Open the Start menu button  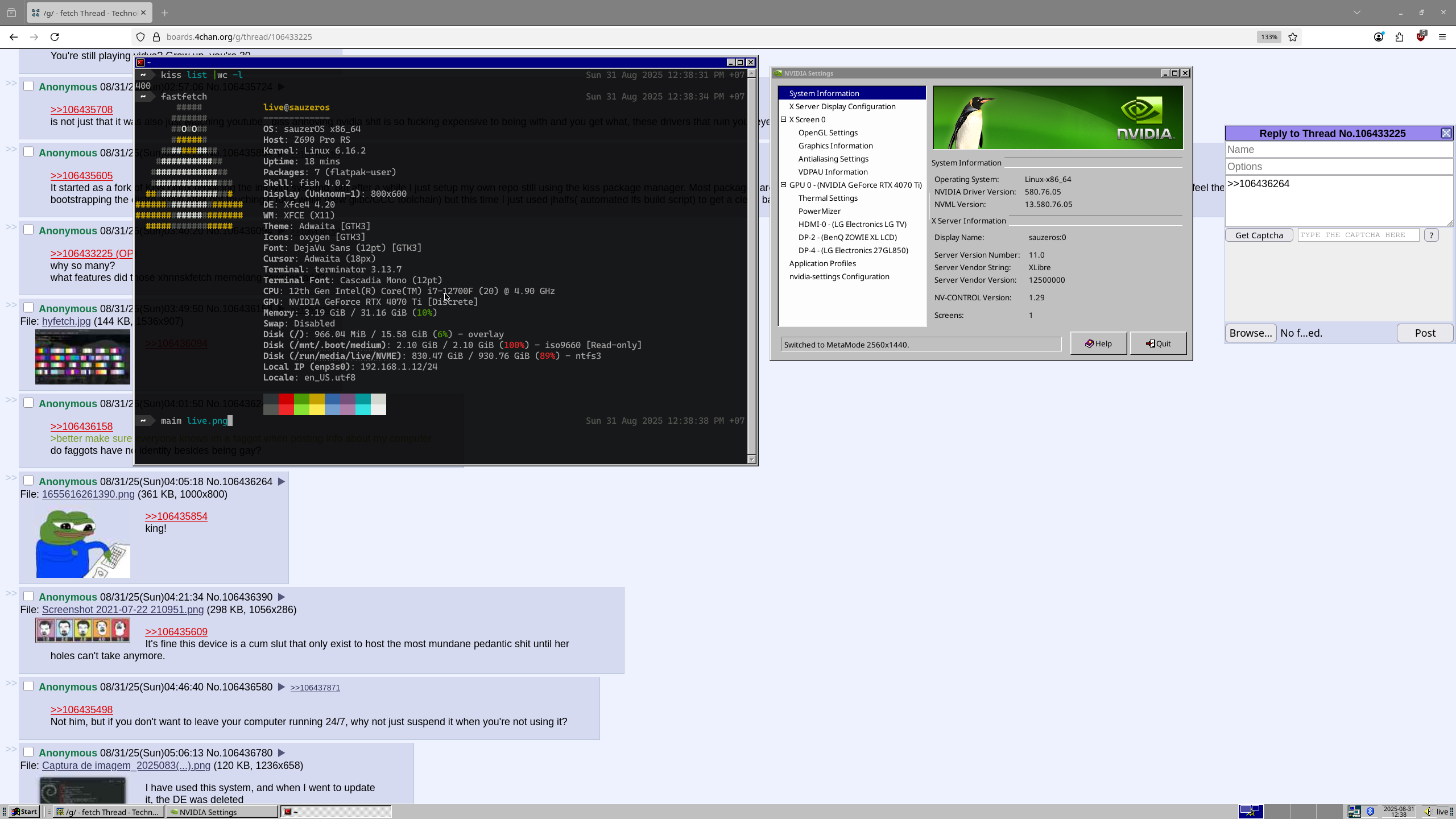tap(24, 812)
